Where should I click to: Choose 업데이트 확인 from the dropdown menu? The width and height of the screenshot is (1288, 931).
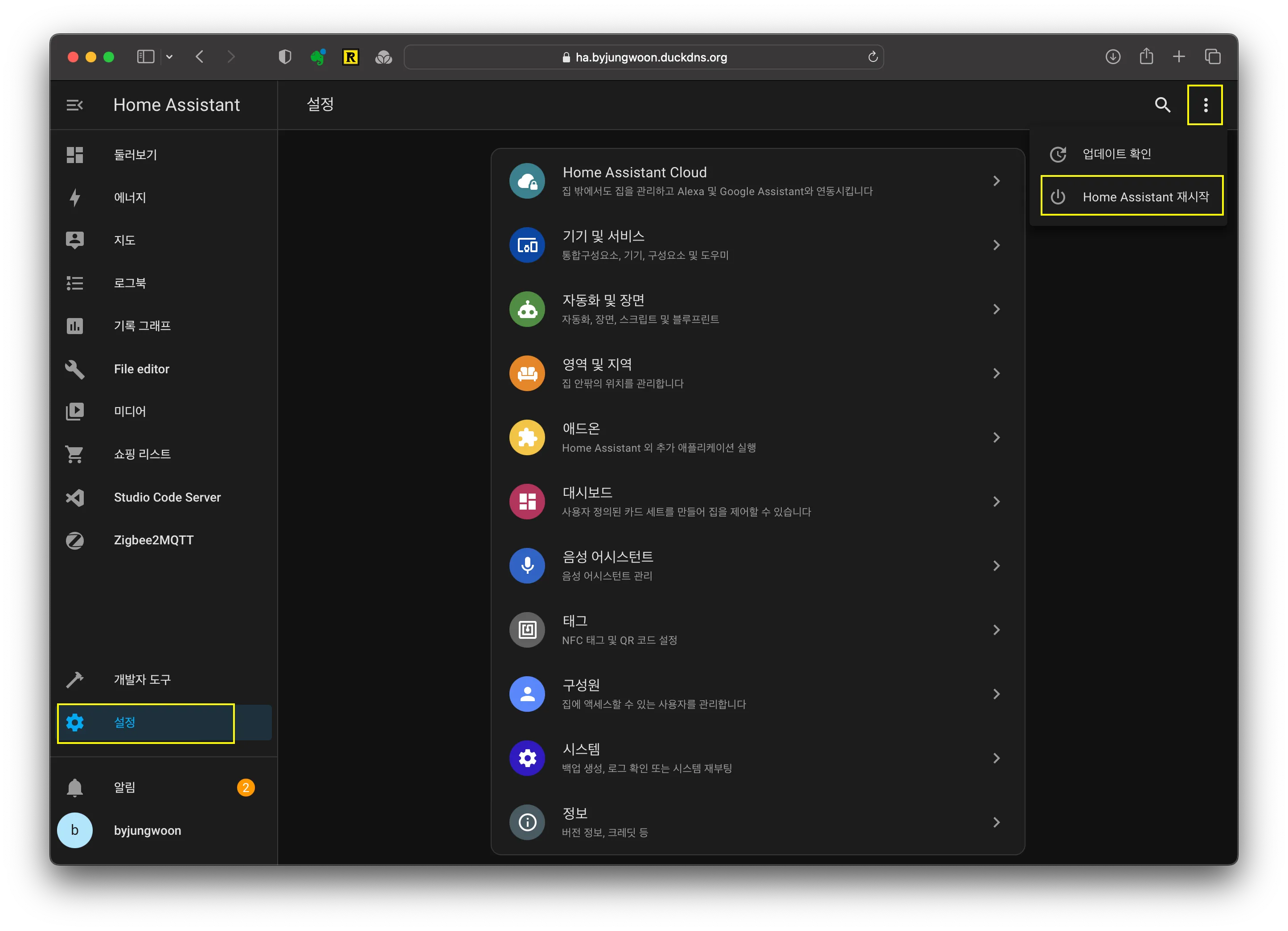1128,154
